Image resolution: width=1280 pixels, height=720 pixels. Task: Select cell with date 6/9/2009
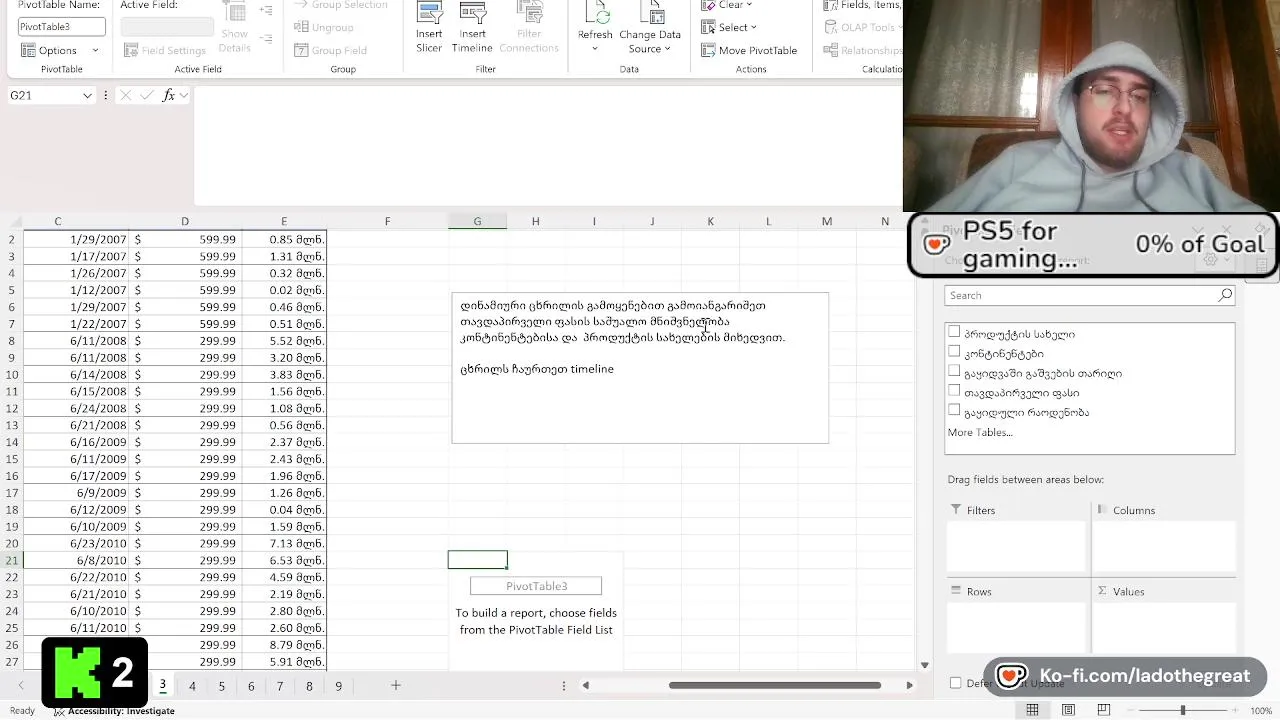[75, 493]
